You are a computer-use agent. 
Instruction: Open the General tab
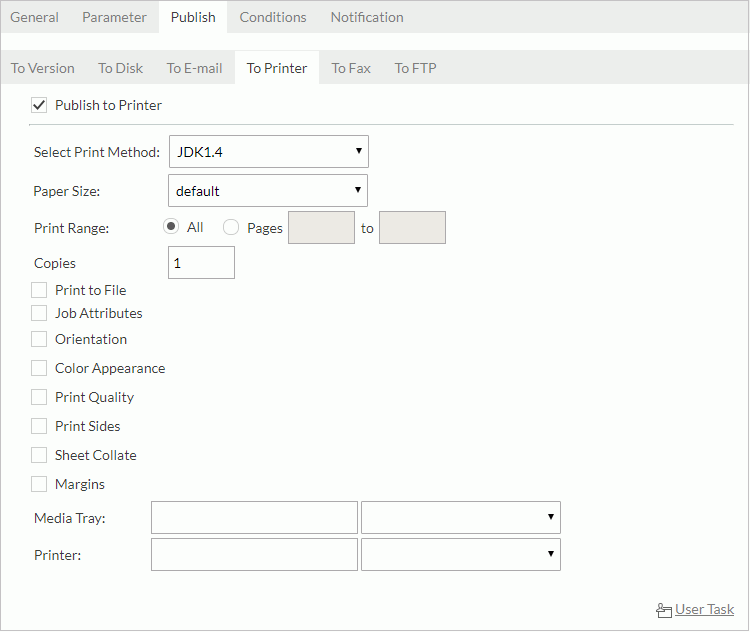point(34,17)
